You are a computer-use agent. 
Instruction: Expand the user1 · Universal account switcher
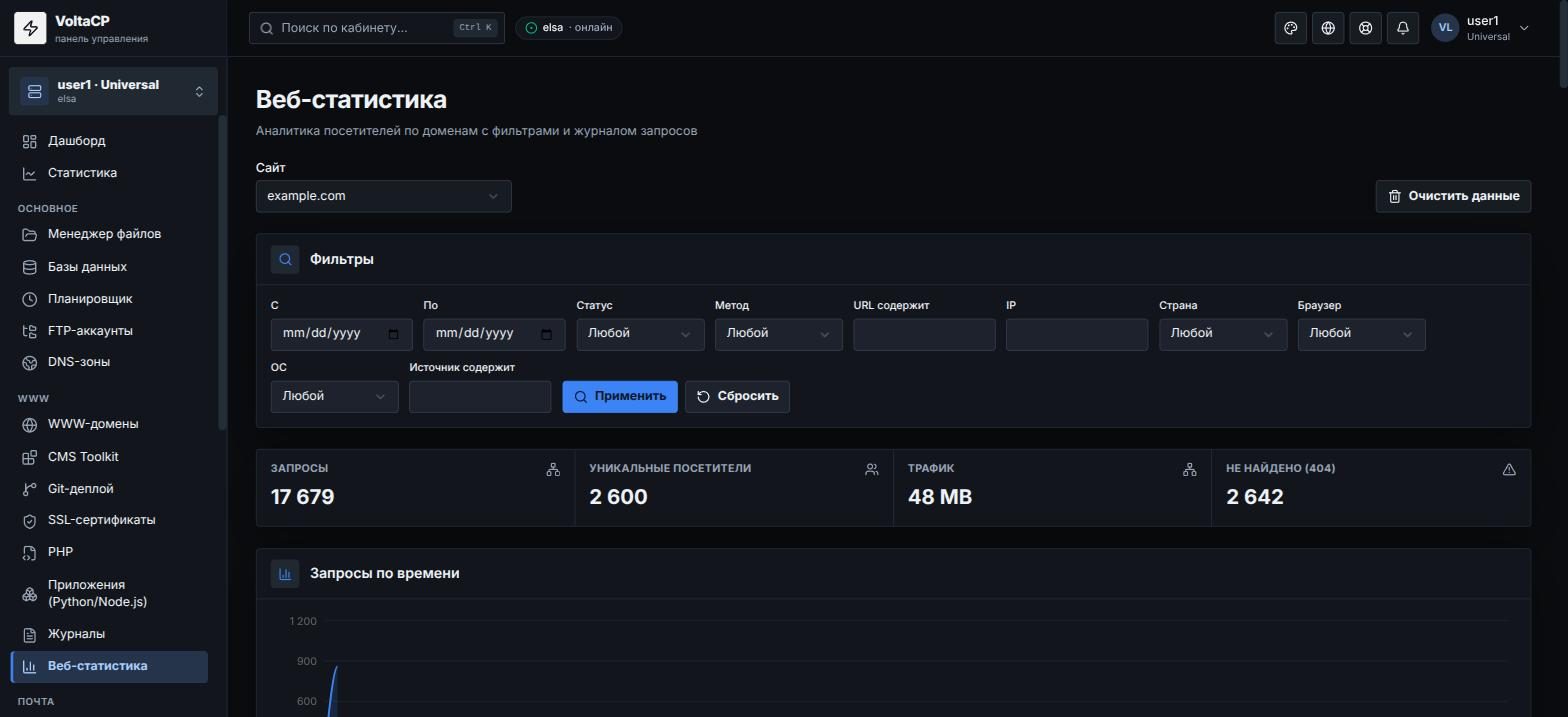point(113,91)
